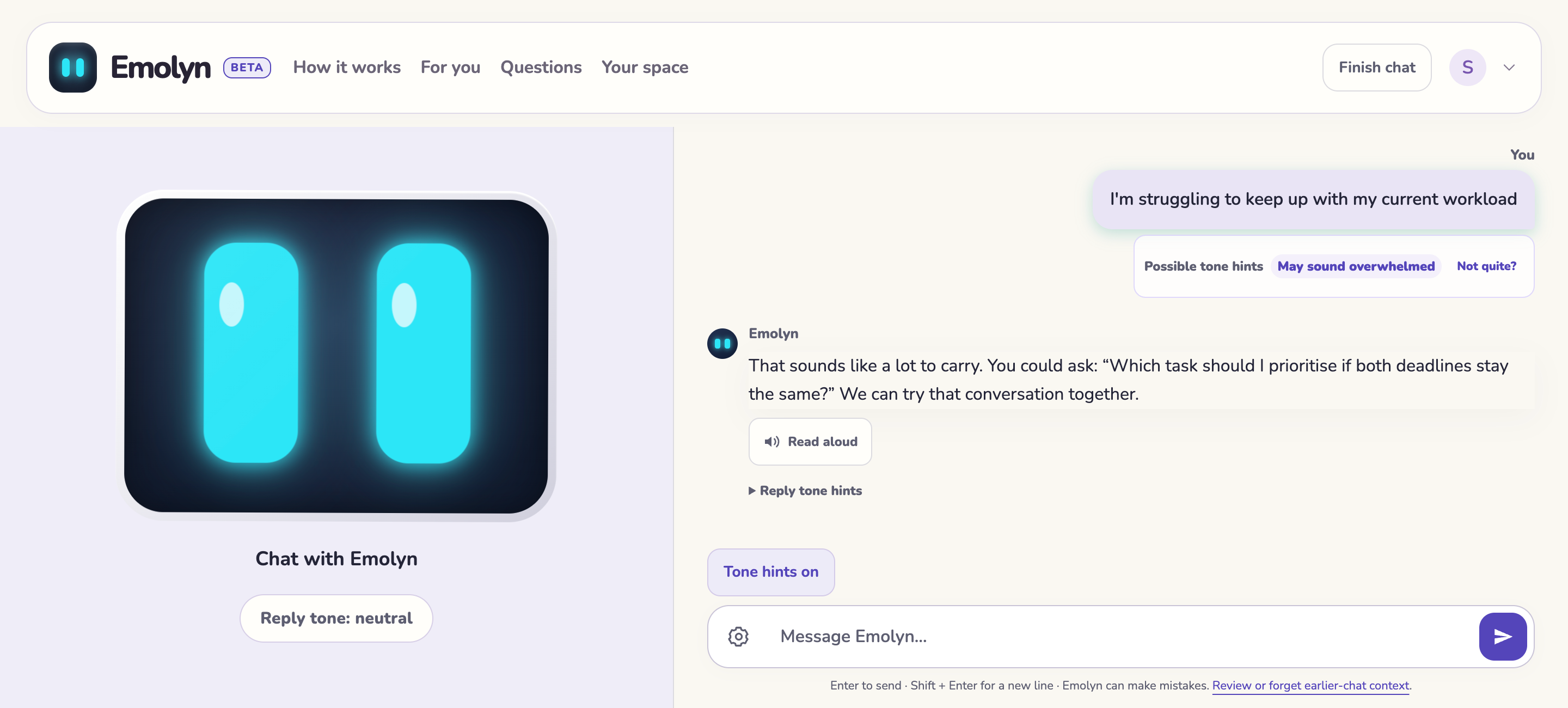The image size is (1568, 708).
Task: Click the Emolyn sender name label
Action: 773,334
